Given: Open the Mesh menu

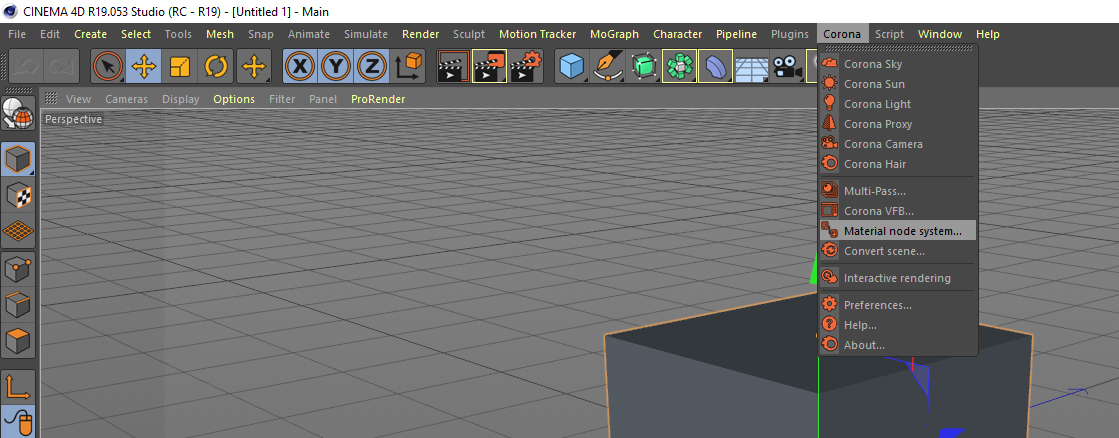Looking at the screenshot, I should [x=220, y=34].
